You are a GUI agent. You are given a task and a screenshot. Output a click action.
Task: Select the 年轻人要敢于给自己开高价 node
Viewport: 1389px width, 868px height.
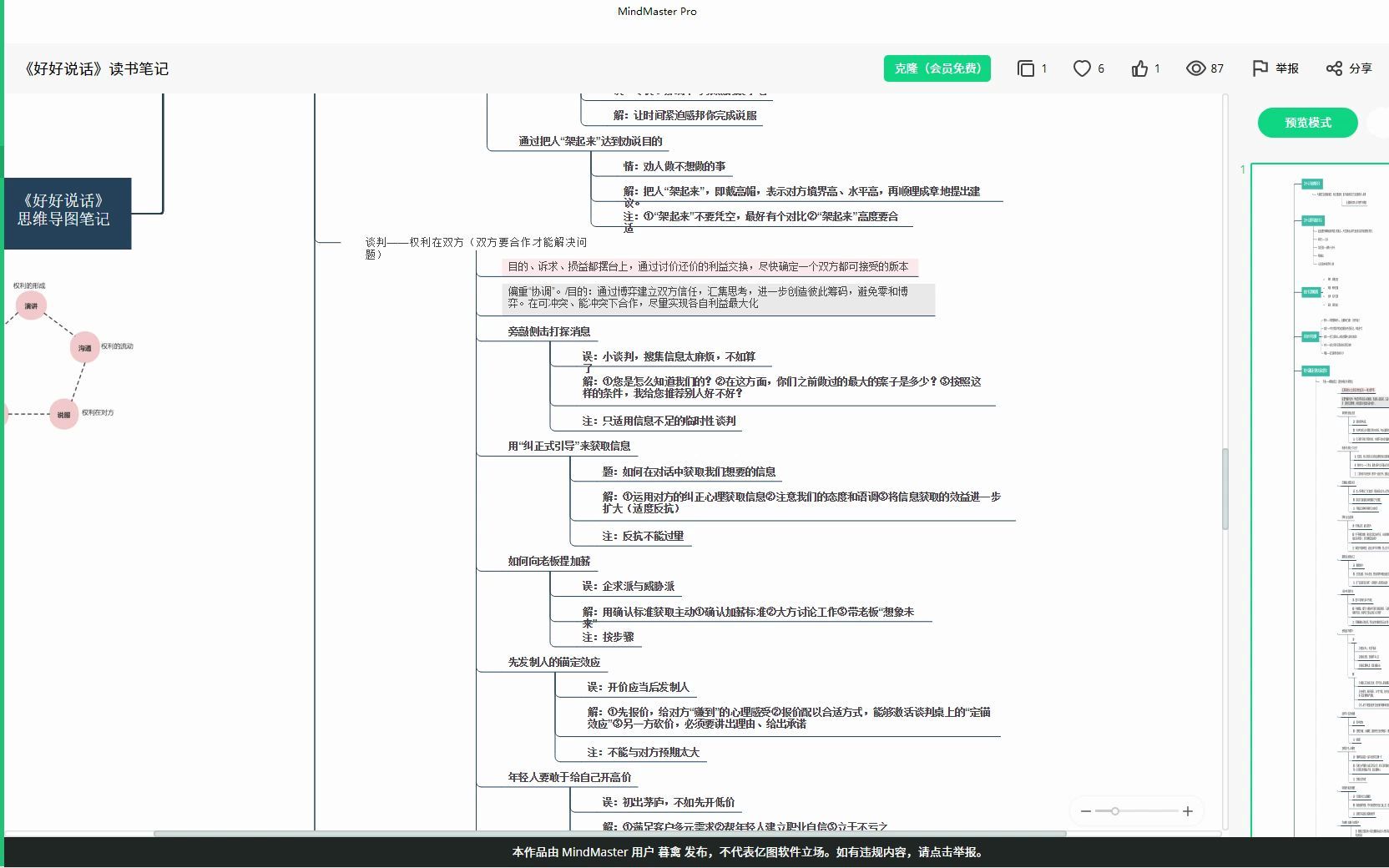click(569, 777)
